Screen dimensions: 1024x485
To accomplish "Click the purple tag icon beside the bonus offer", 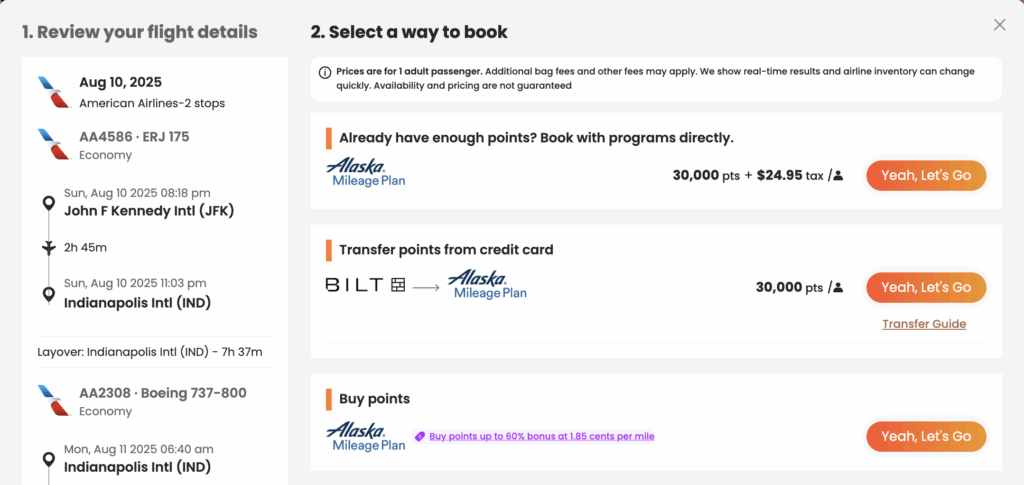I will 420,437.
